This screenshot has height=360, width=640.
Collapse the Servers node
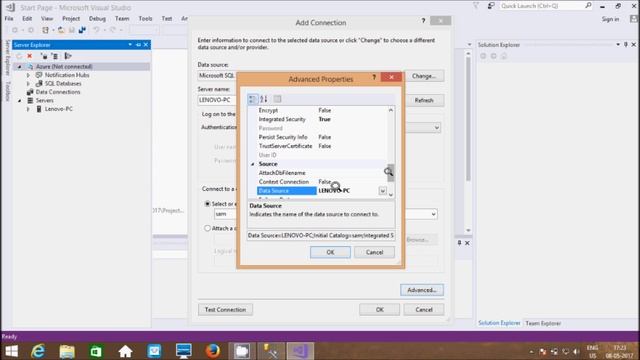tap(19, 100)
